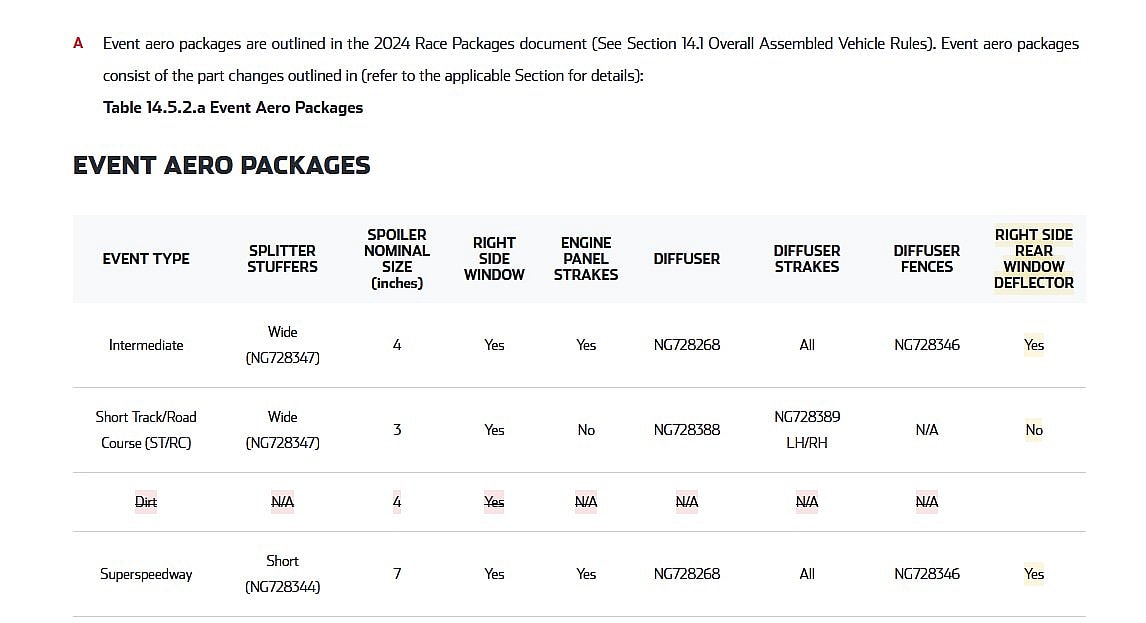Click the EVENT TYPE column header
1146x623 pixels.
coord(146,258)
